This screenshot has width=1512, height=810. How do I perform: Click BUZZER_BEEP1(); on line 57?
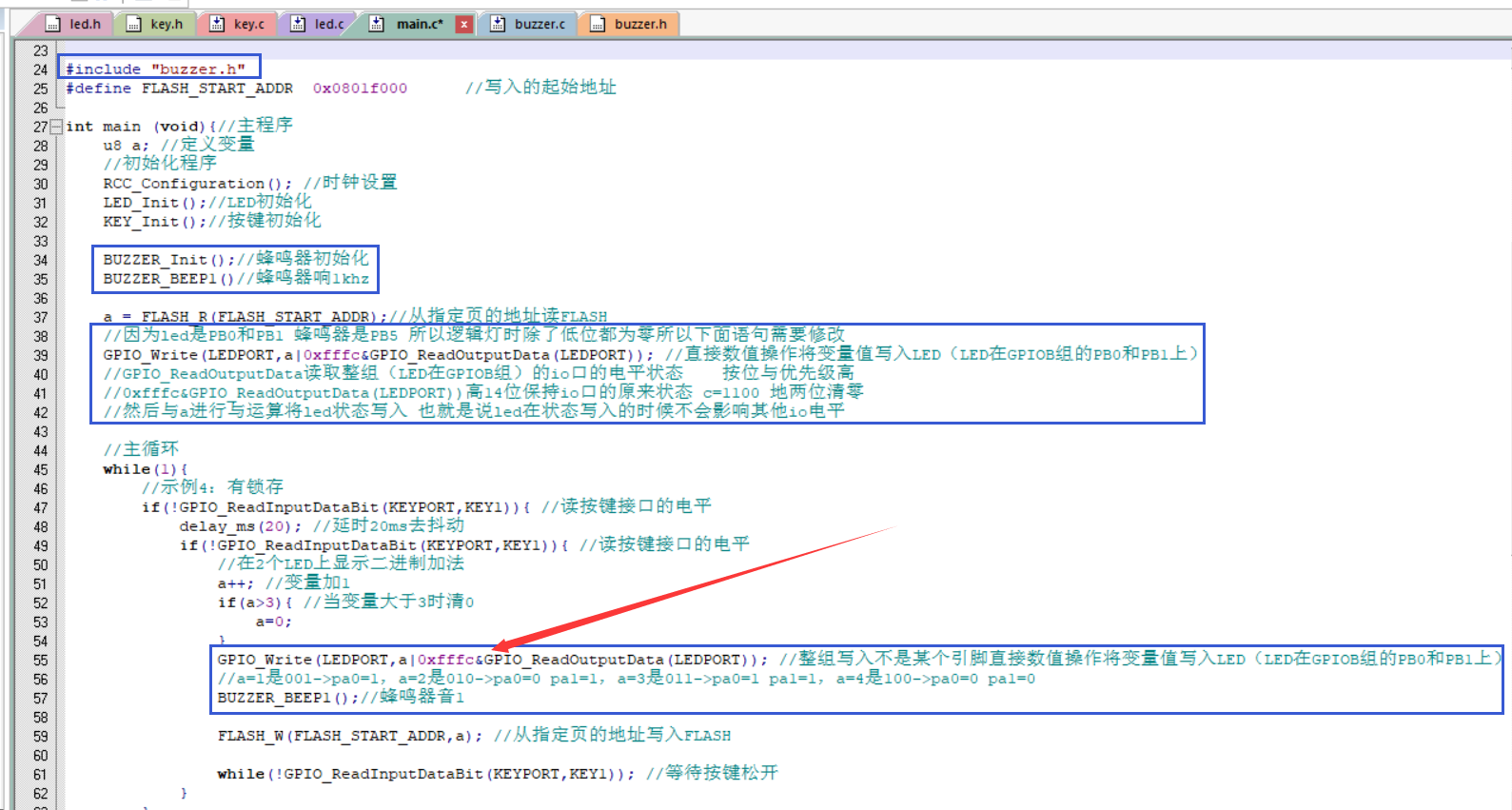click(288, 697)
